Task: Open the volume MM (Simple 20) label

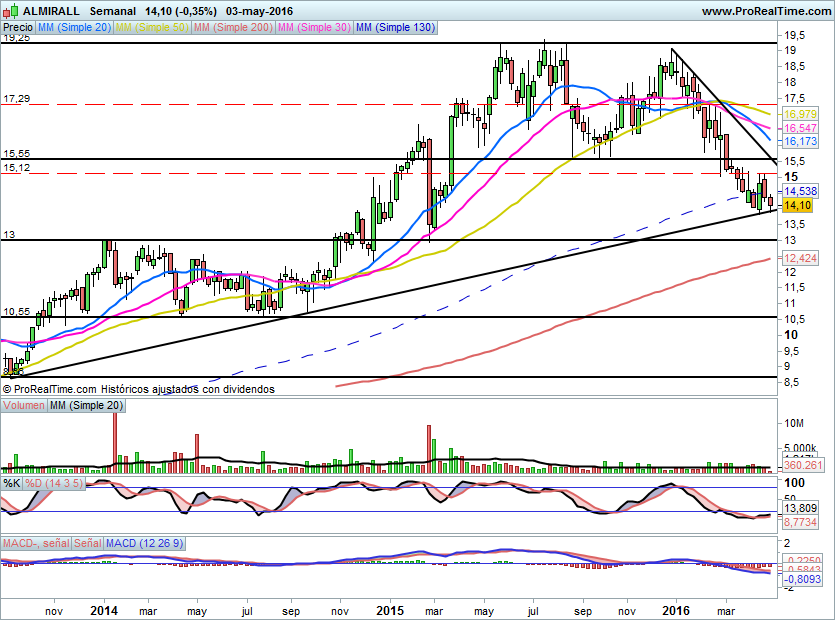Action: [86, 405]
